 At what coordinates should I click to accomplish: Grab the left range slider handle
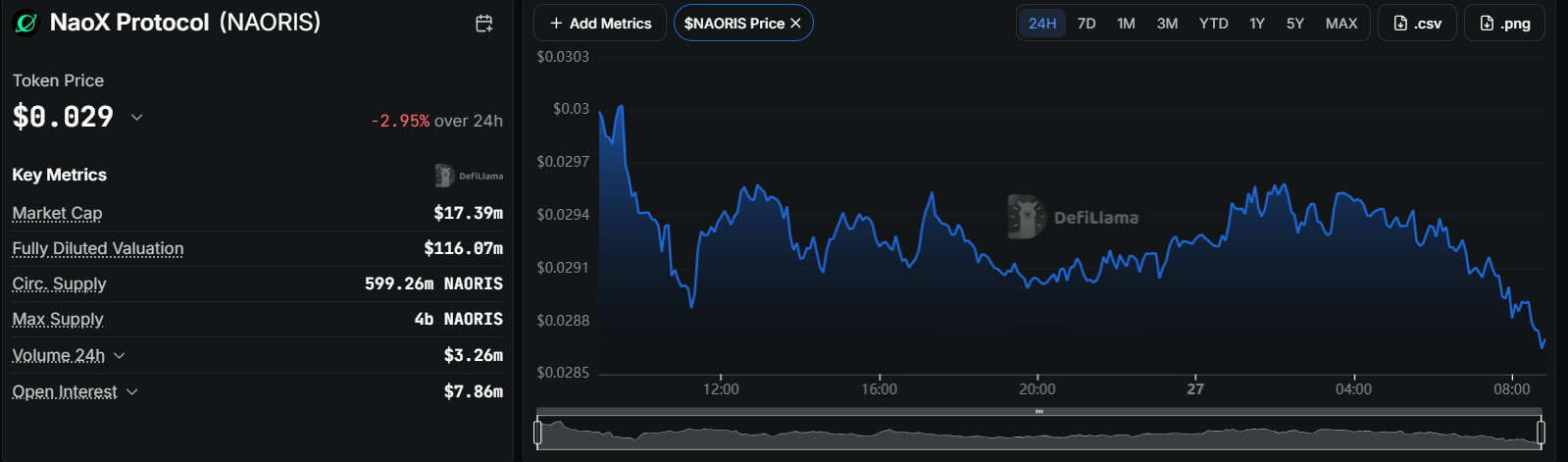pyautogui.click(x=537, y=432)
